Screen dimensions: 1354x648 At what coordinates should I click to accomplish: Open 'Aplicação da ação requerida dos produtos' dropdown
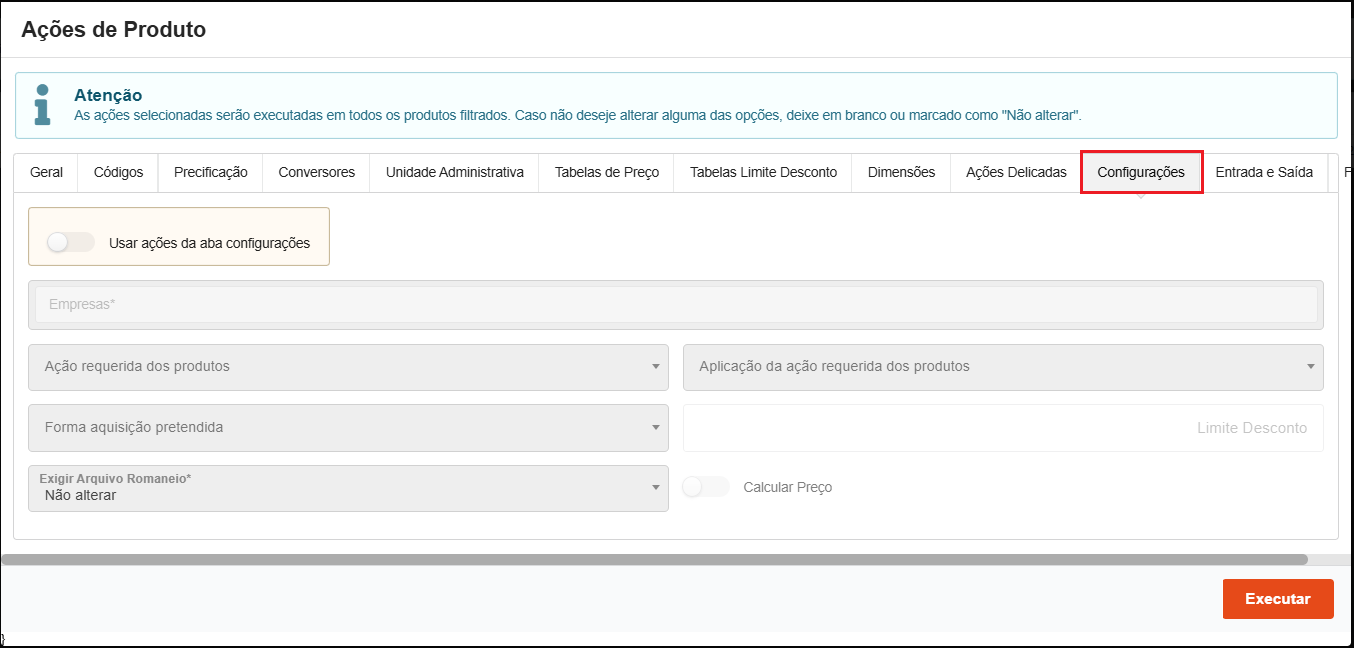(1002, 367)
